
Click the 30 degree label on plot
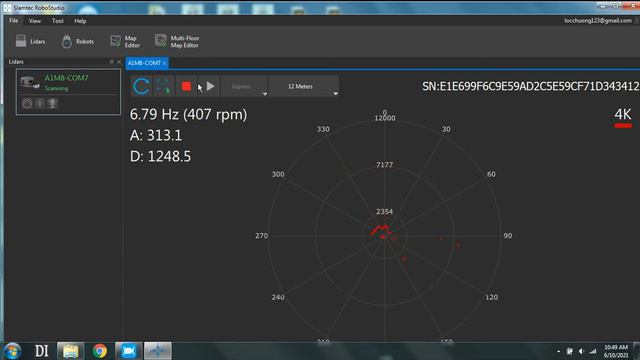click(446, 129)
